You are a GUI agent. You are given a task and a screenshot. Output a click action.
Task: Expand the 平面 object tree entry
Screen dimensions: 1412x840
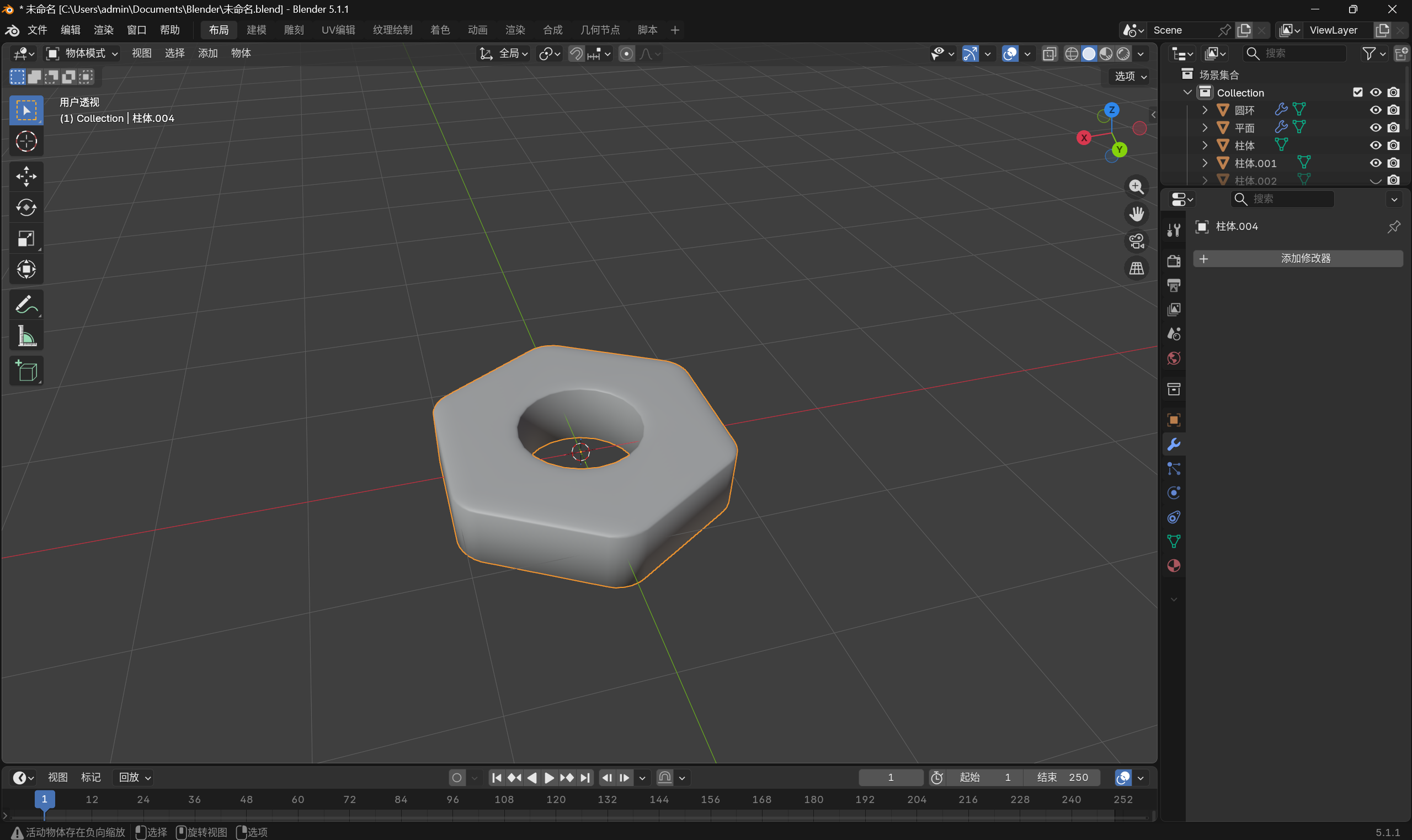pyautogui.click(x=1205, y=128)
